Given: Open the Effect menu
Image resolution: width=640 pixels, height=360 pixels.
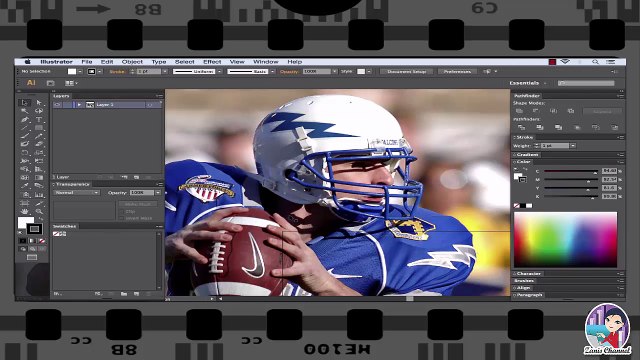Looking at the screenshot, I should tap(212, 62).
